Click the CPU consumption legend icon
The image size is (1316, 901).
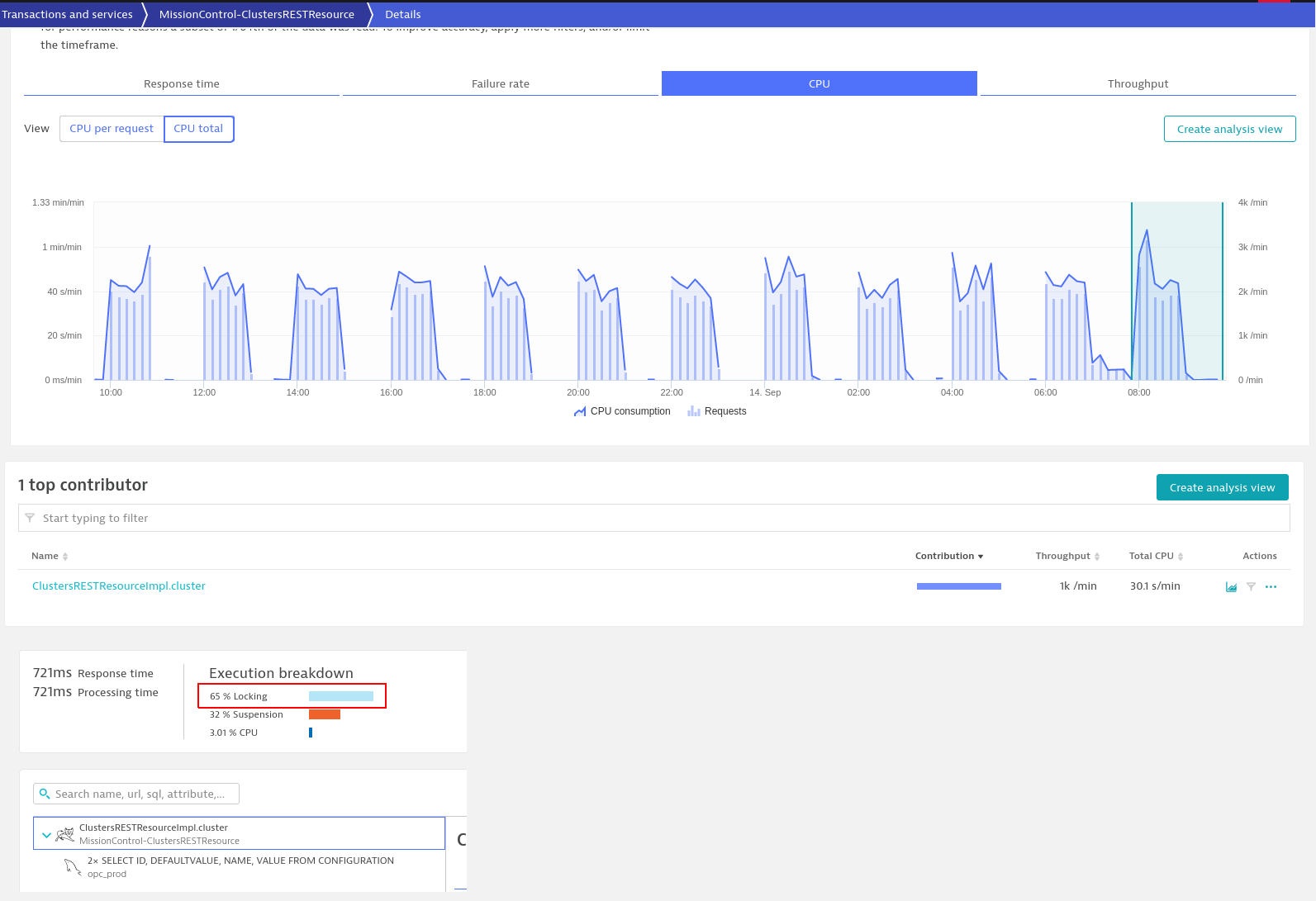pos(580,411)
